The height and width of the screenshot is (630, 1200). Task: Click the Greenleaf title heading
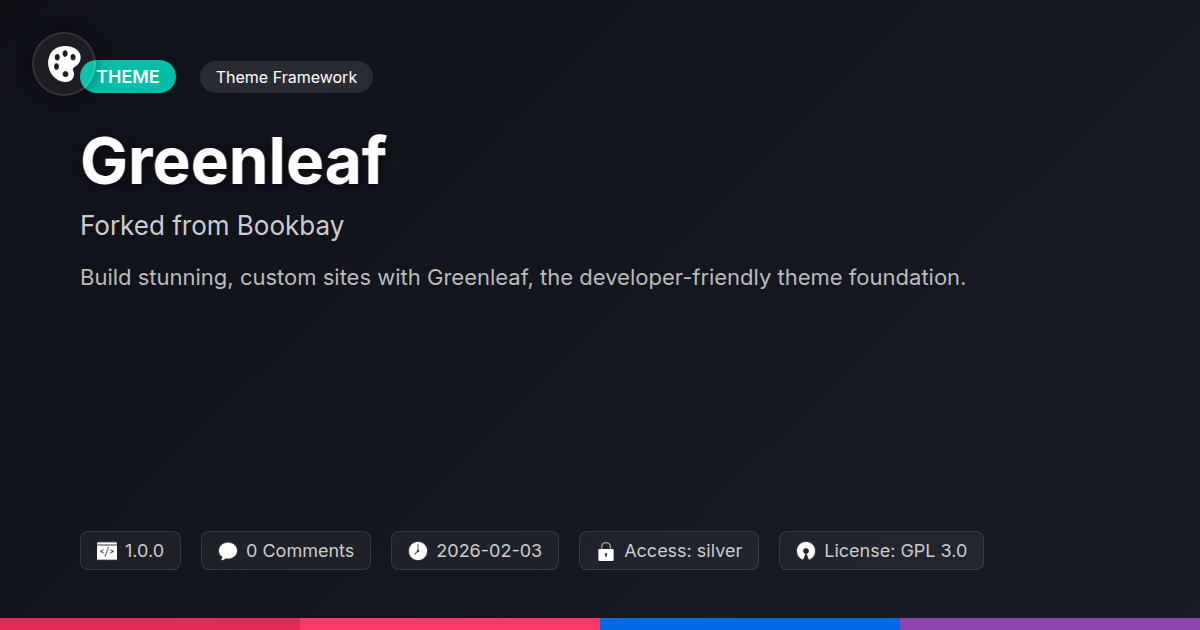click(x=233, y=161)
